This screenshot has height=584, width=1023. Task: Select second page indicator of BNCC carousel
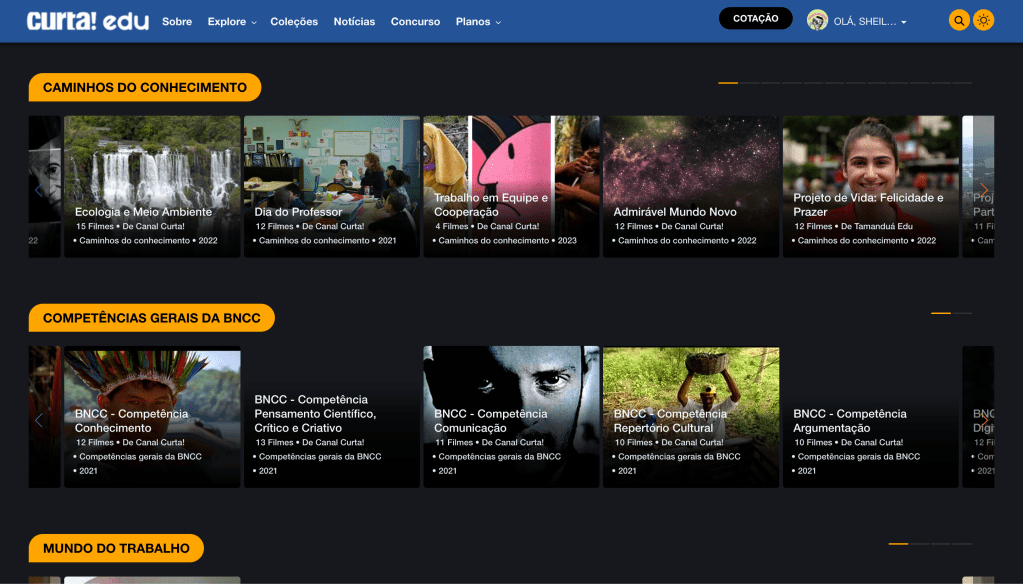[962, 313]
